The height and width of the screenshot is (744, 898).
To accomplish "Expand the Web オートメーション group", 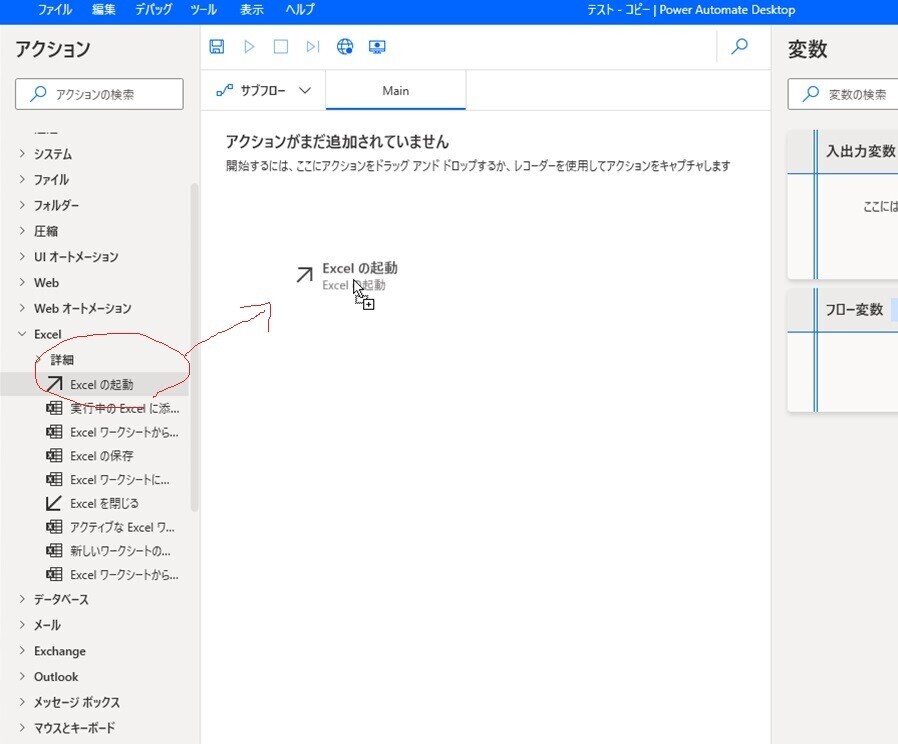I will tap(22, 308).
